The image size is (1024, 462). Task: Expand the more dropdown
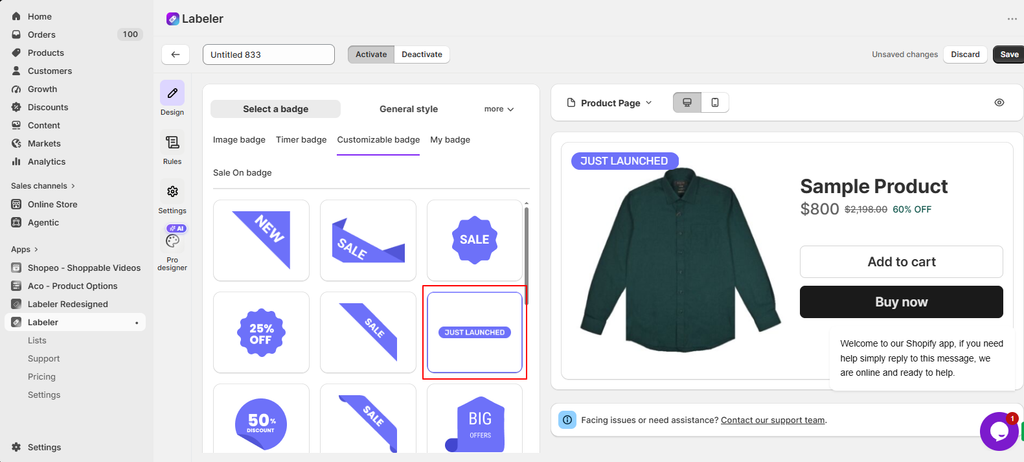(x=499, y=109)
